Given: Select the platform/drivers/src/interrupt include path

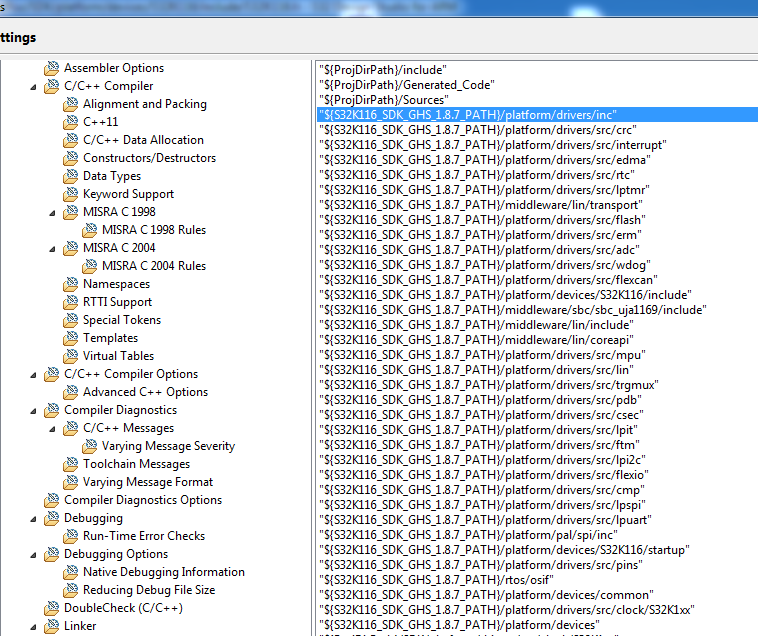Looking at the screenshot, I should click(493, 145).
